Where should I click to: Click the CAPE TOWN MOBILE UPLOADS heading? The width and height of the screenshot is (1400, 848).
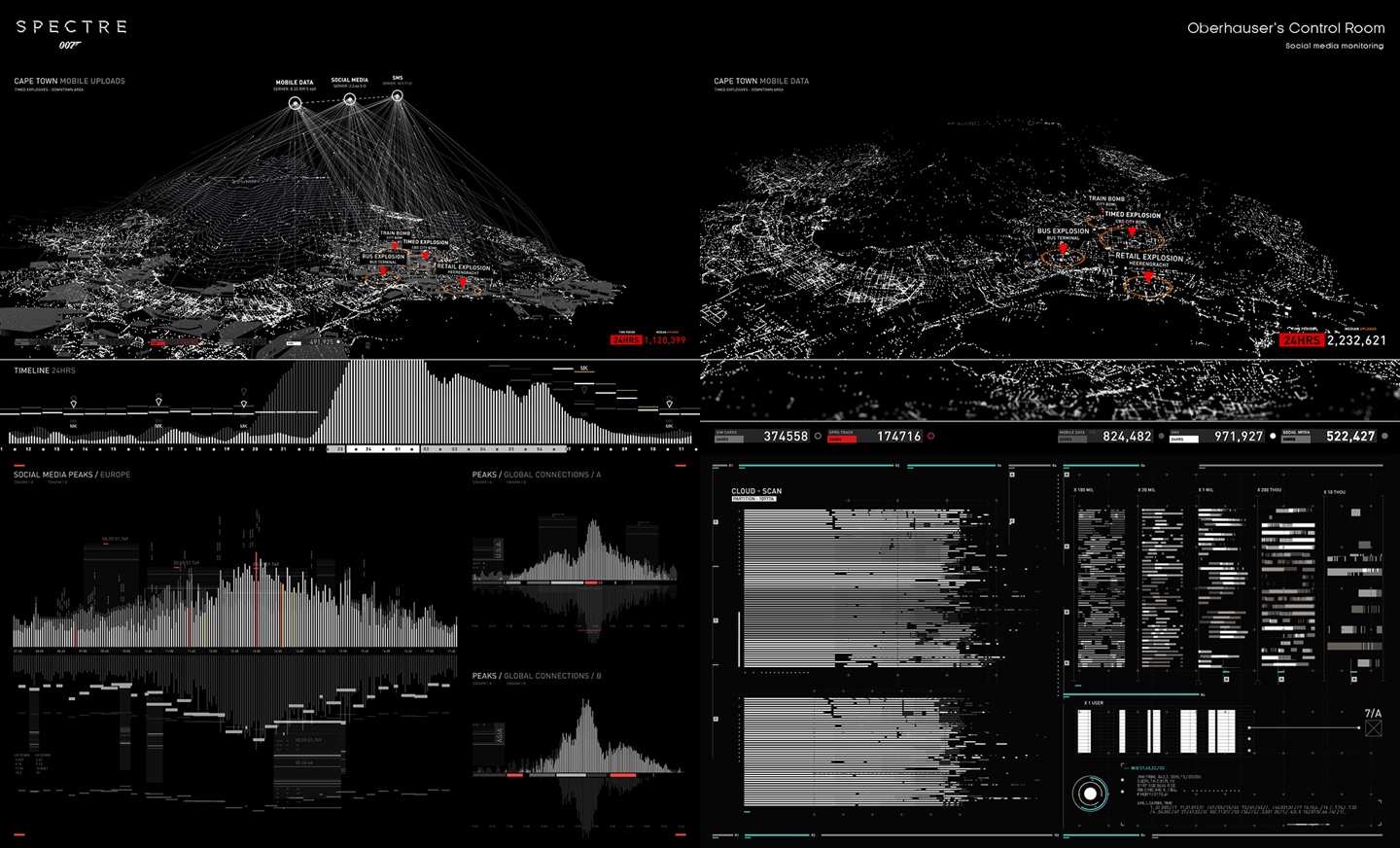click(68, 81)
